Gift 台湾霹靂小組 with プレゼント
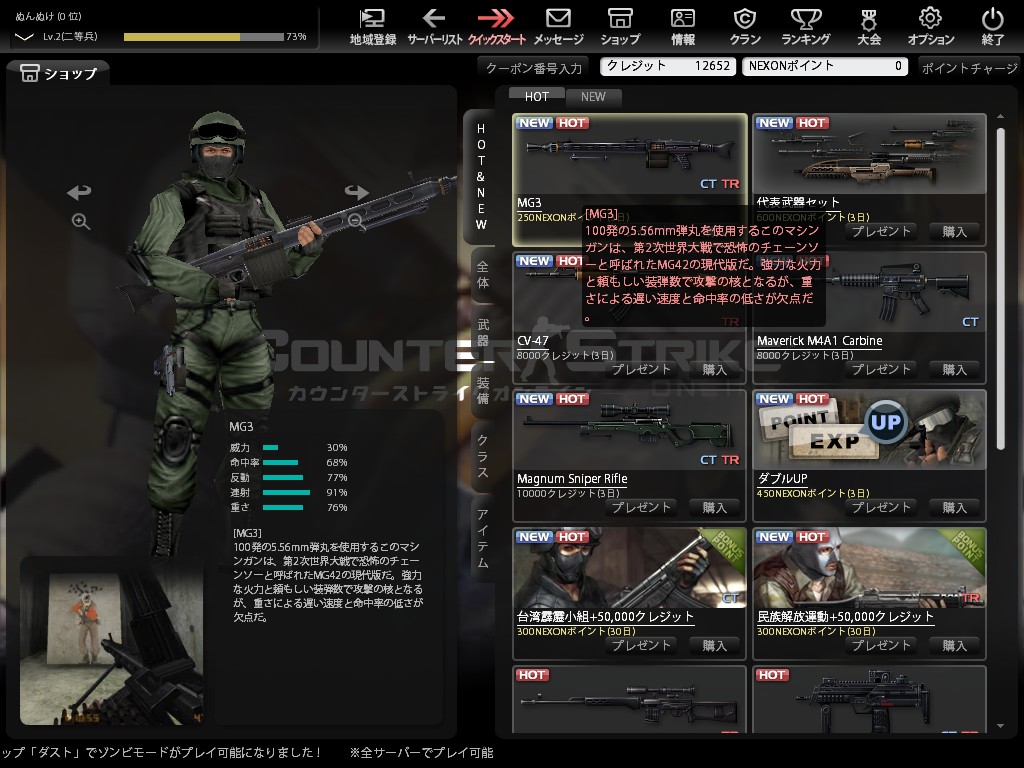 click(x=641, y=645)
